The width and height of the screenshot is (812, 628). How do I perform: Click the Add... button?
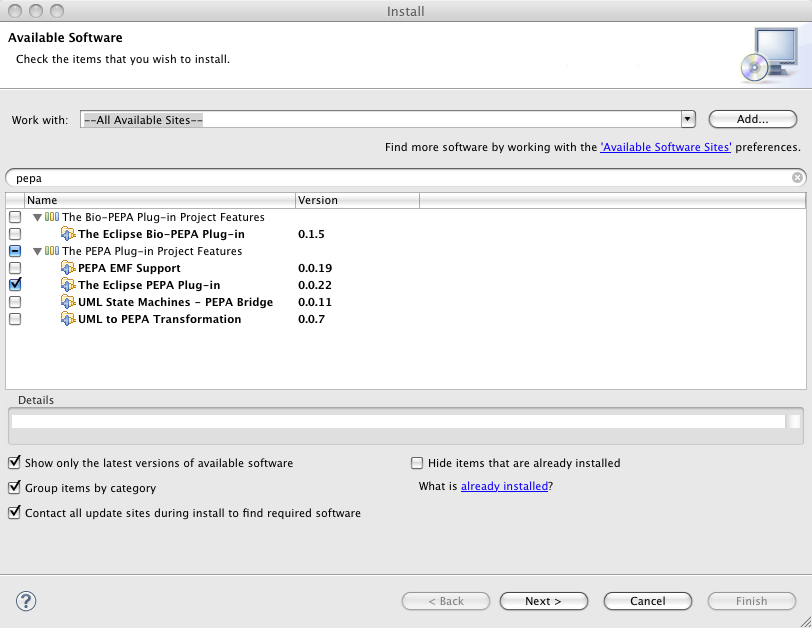tap(752, 119)
